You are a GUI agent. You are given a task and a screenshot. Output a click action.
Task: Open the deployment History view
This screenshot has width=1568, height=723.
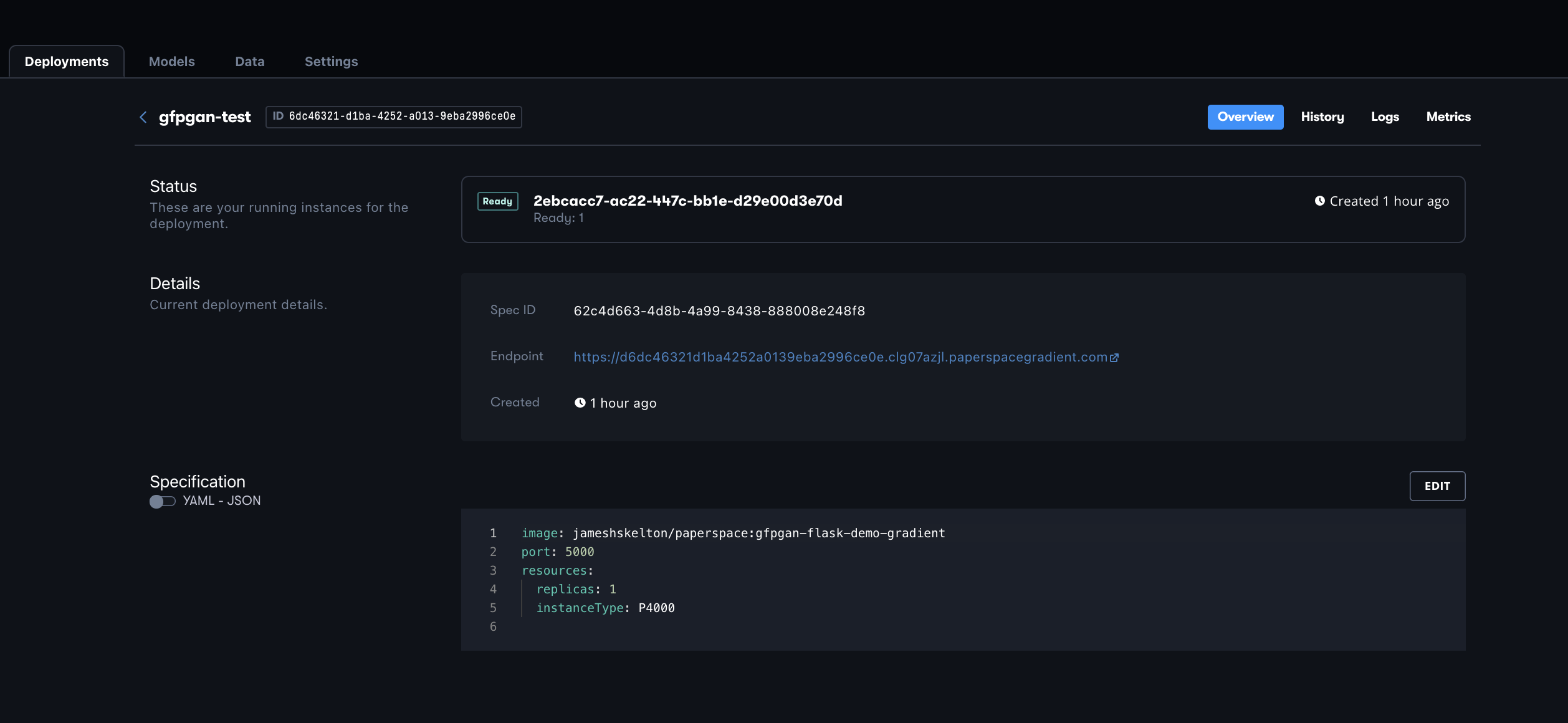pyautogui.click(x=1322, y=117)
